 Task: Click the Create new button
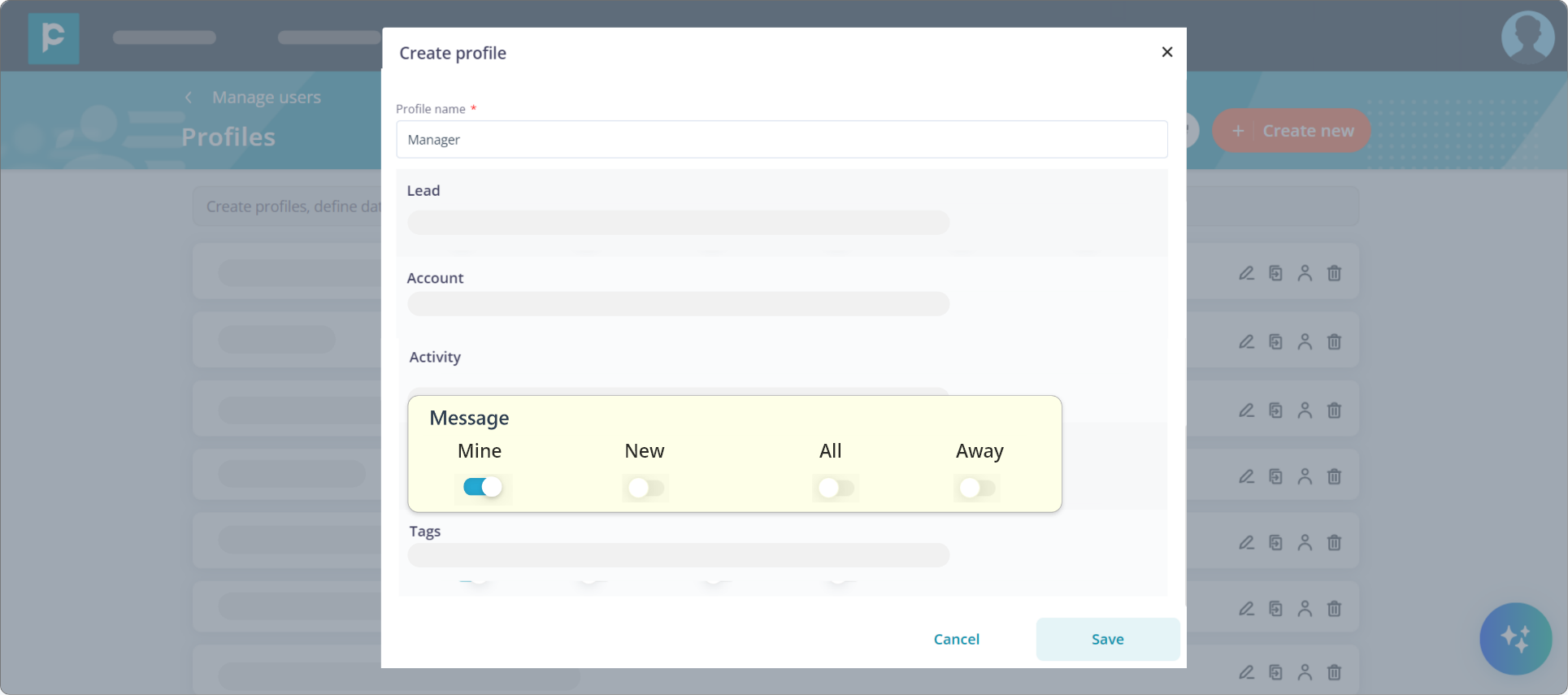click(1292, 131)
